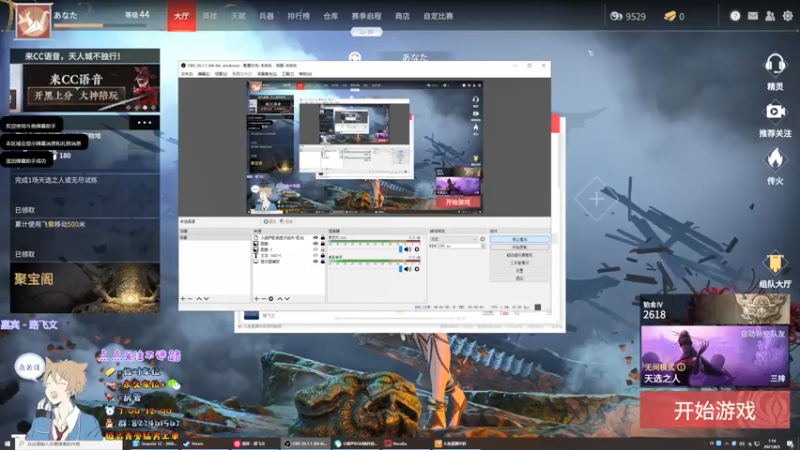Open settings gear of second OBS audio mixer channel

pos(417,269)
